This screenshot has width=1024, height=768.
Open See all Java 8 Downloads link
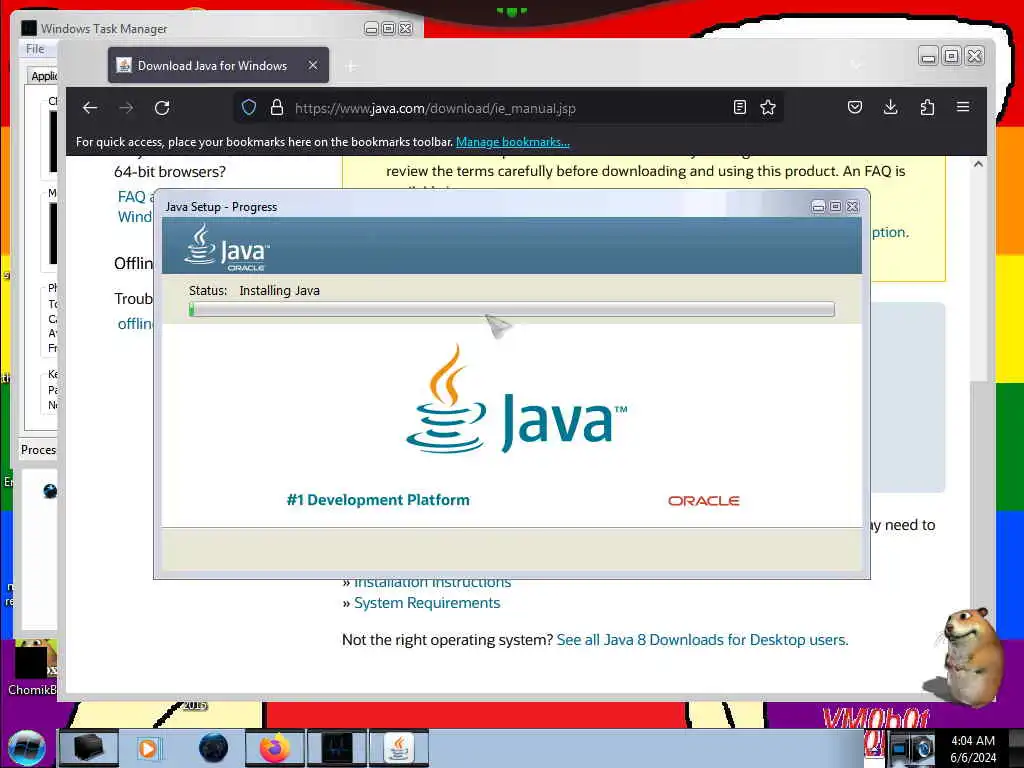click(x=702, y=640)
